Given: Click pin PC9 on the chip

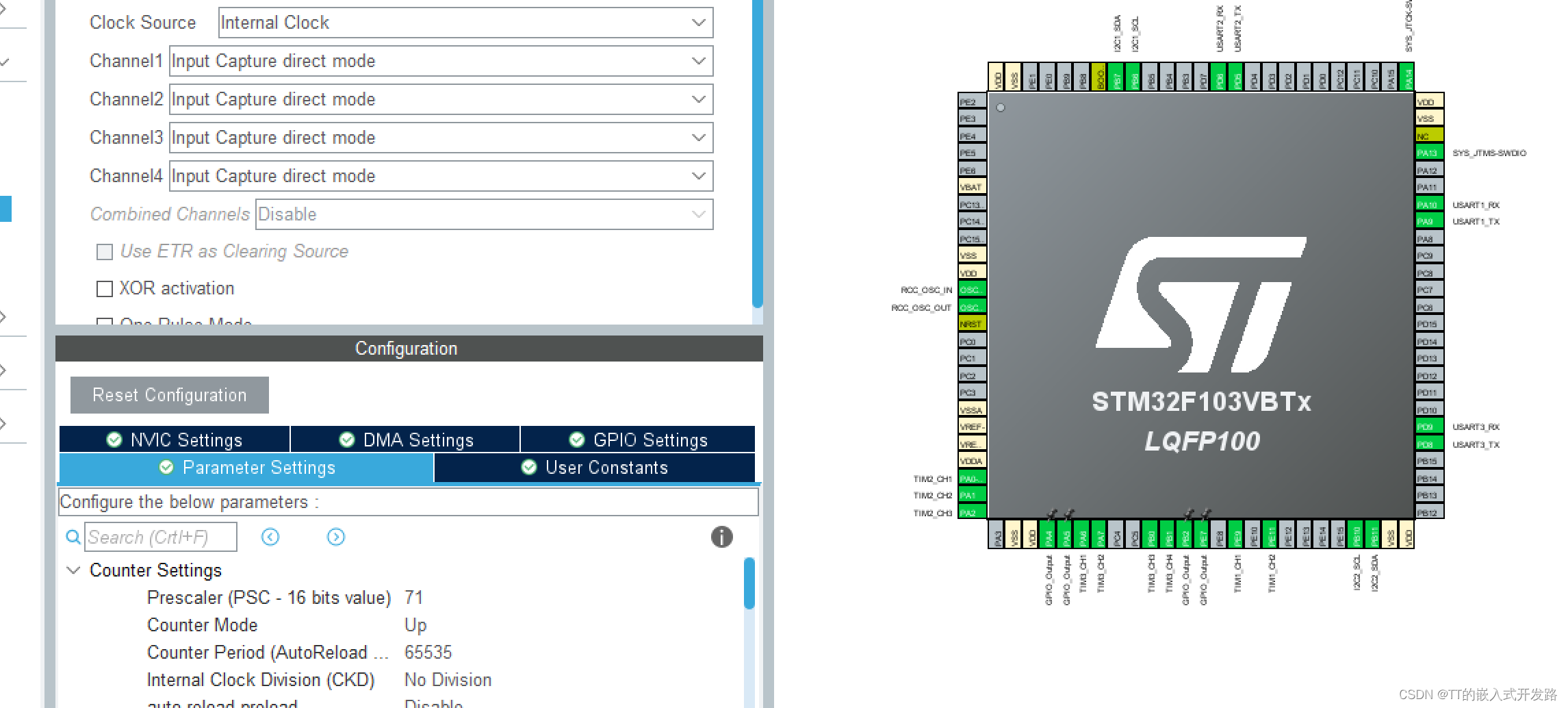Looking at the screenshot, I should [x=1429, y=255].
